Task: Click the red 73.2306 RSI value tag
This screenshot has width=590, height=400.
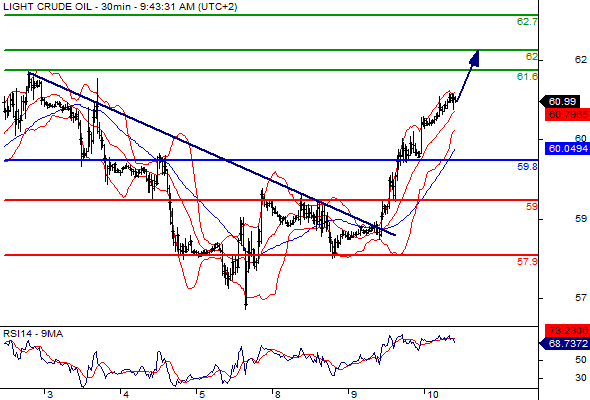Action: point(567,330)
